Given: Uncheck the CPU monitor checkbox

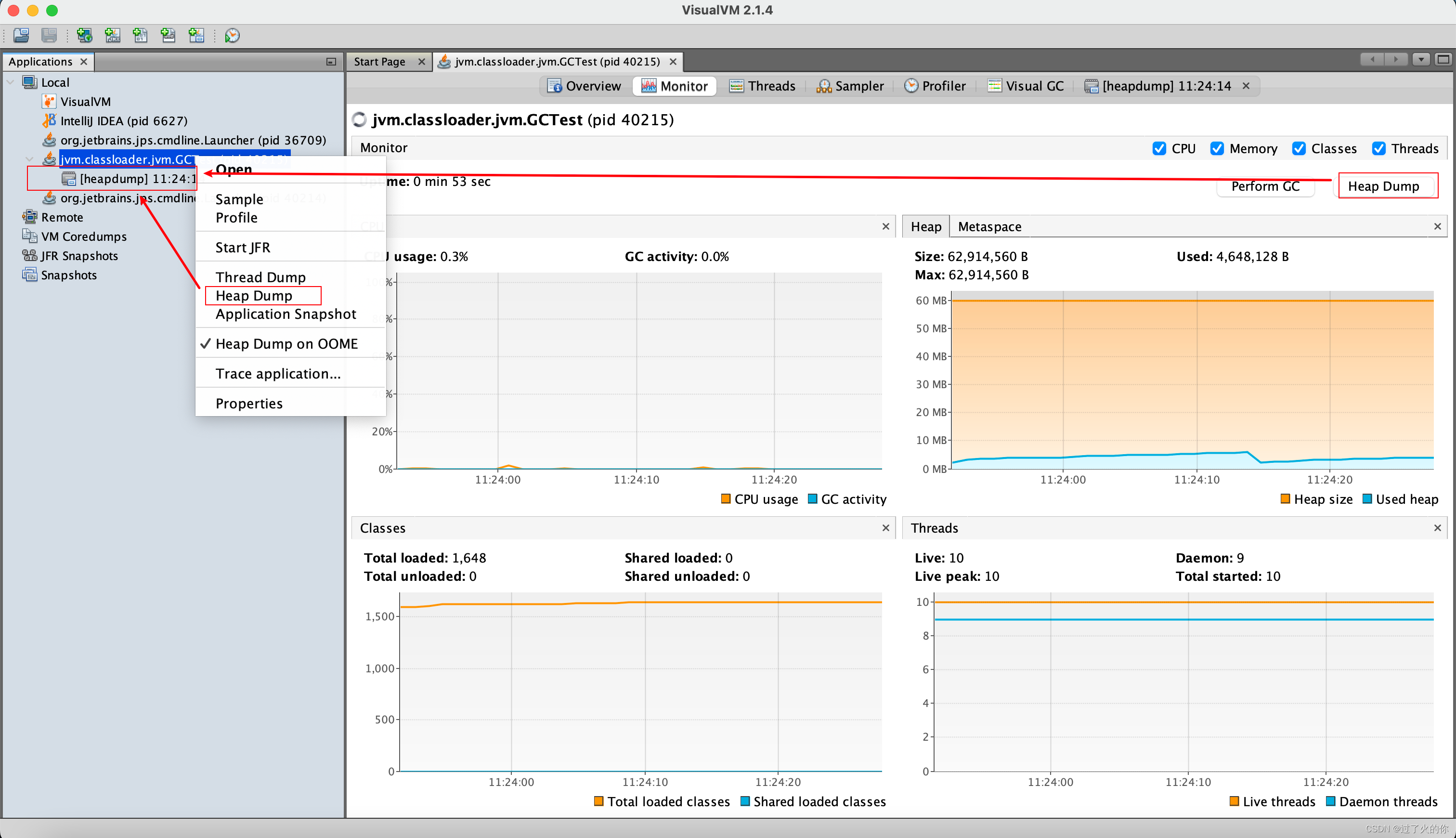Looking at the screenshot, I should tap(1159, 148).
